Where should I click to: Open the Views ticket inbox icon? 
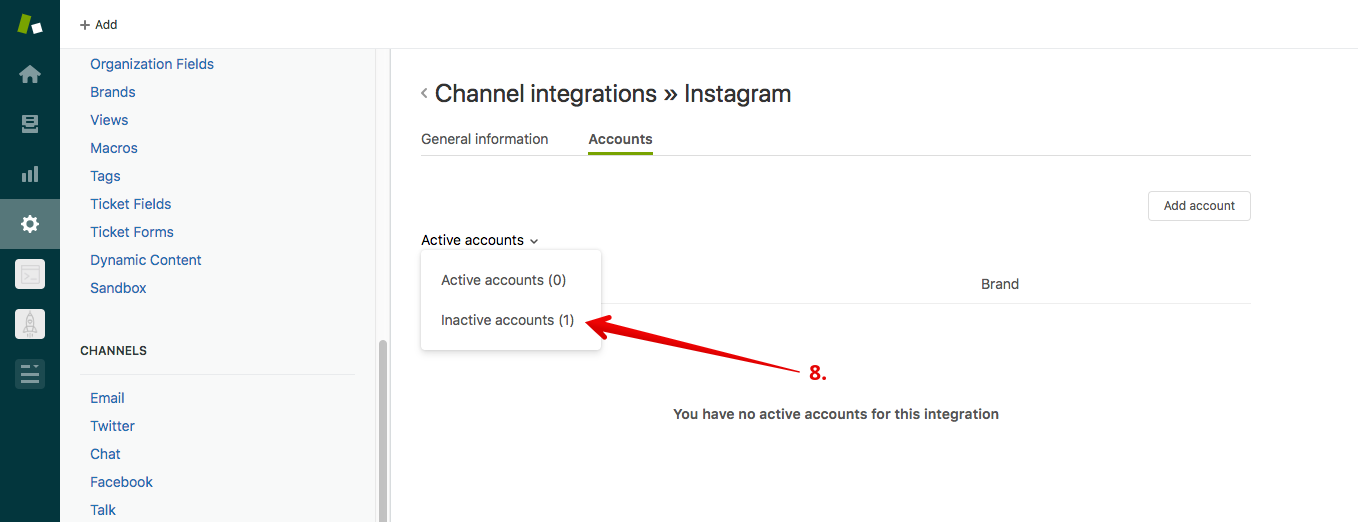click(30, 124)
